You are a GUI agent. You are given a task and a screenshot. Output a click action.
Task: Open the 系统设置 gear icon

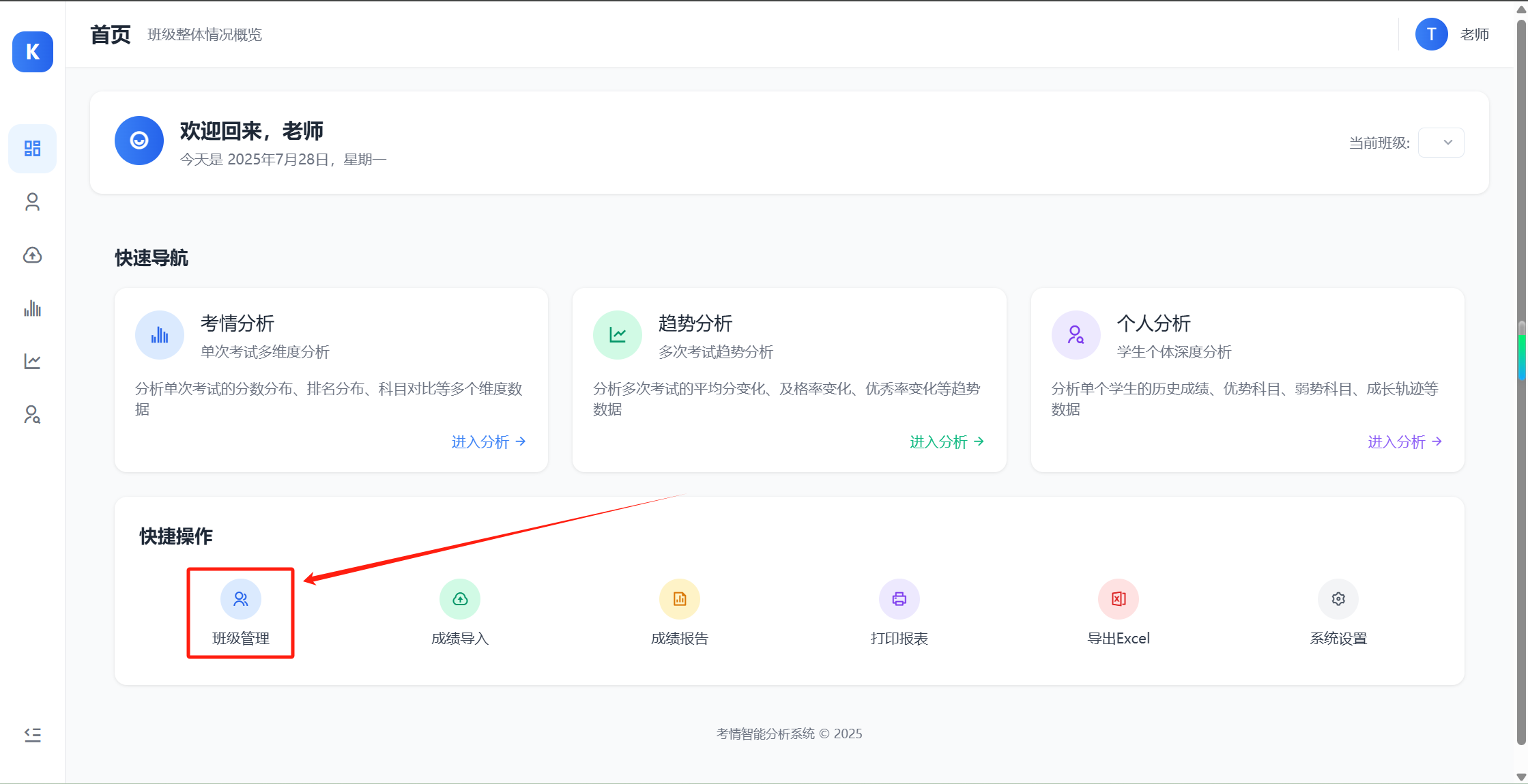(x=1338, y=599)
